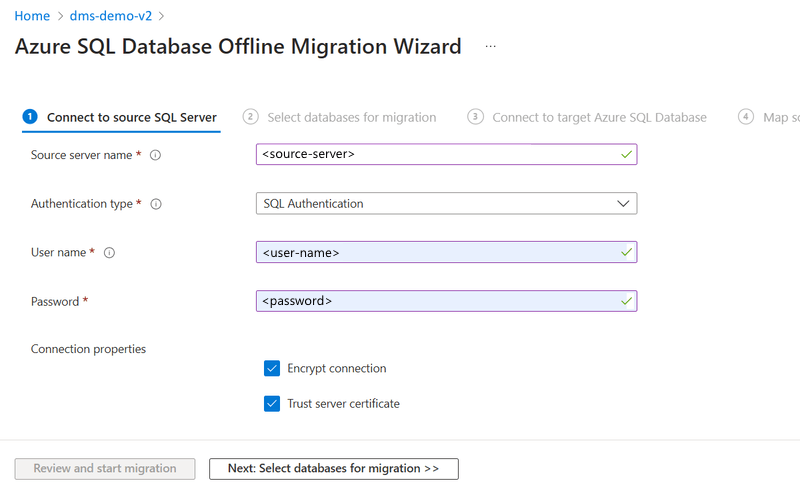Click the Trust server certificate label text
This screenshot has width=800, height=495.
343,404
